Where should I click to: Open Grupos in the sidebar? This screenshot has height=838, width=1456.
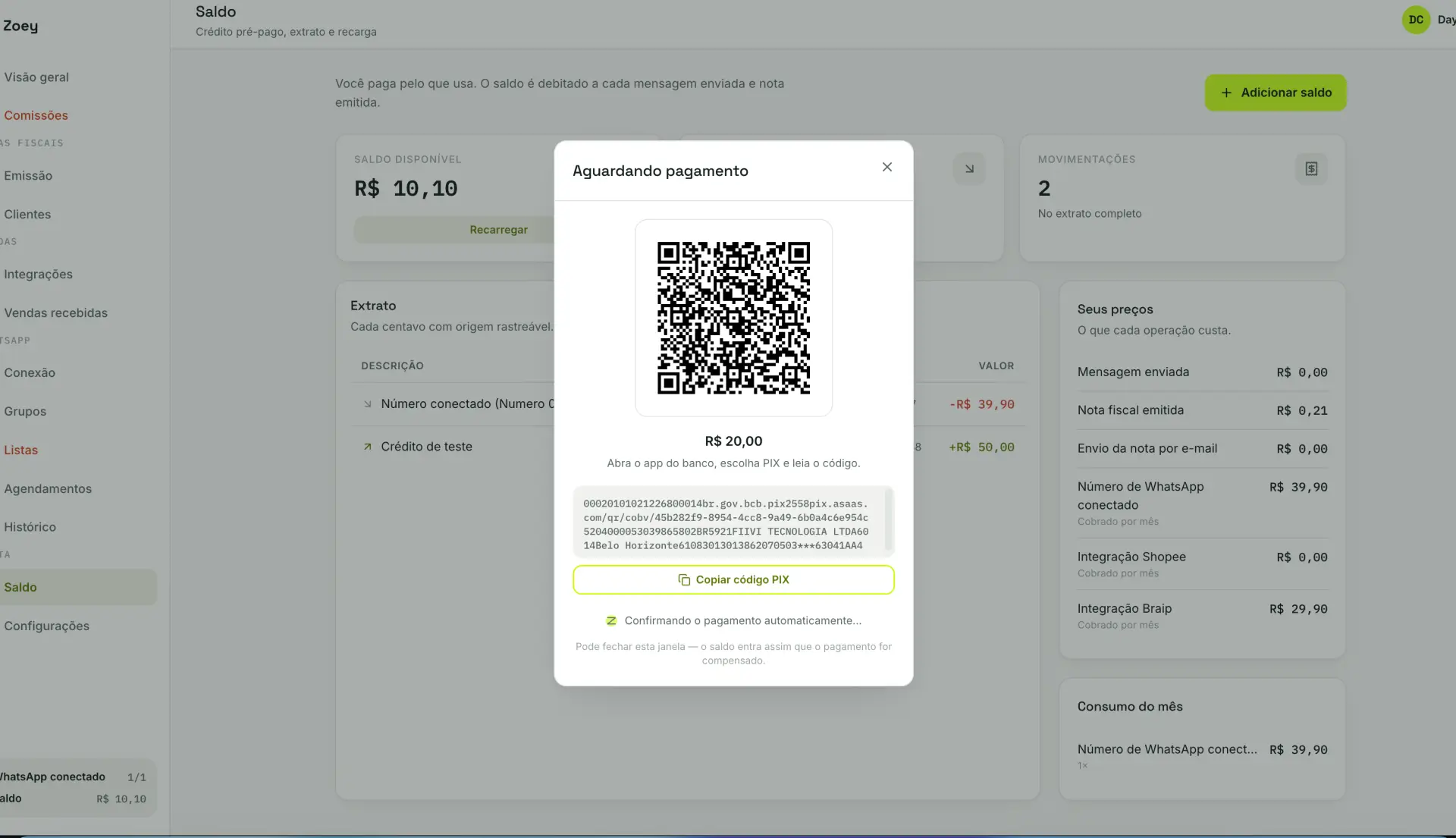click(25, 411)
